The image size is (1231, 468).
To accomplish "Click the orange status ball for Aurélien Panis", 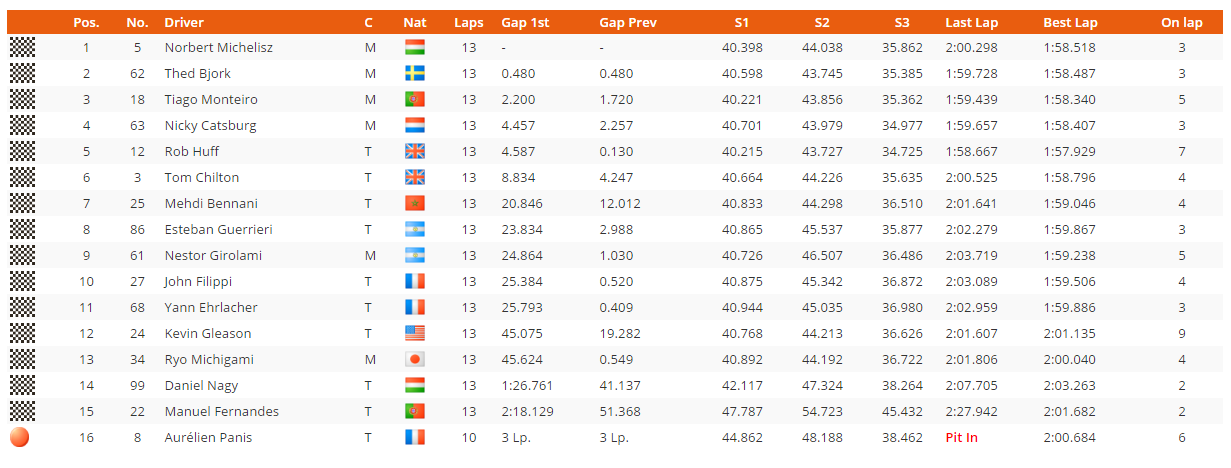I will pyautogui.click(x=20, y=437).
